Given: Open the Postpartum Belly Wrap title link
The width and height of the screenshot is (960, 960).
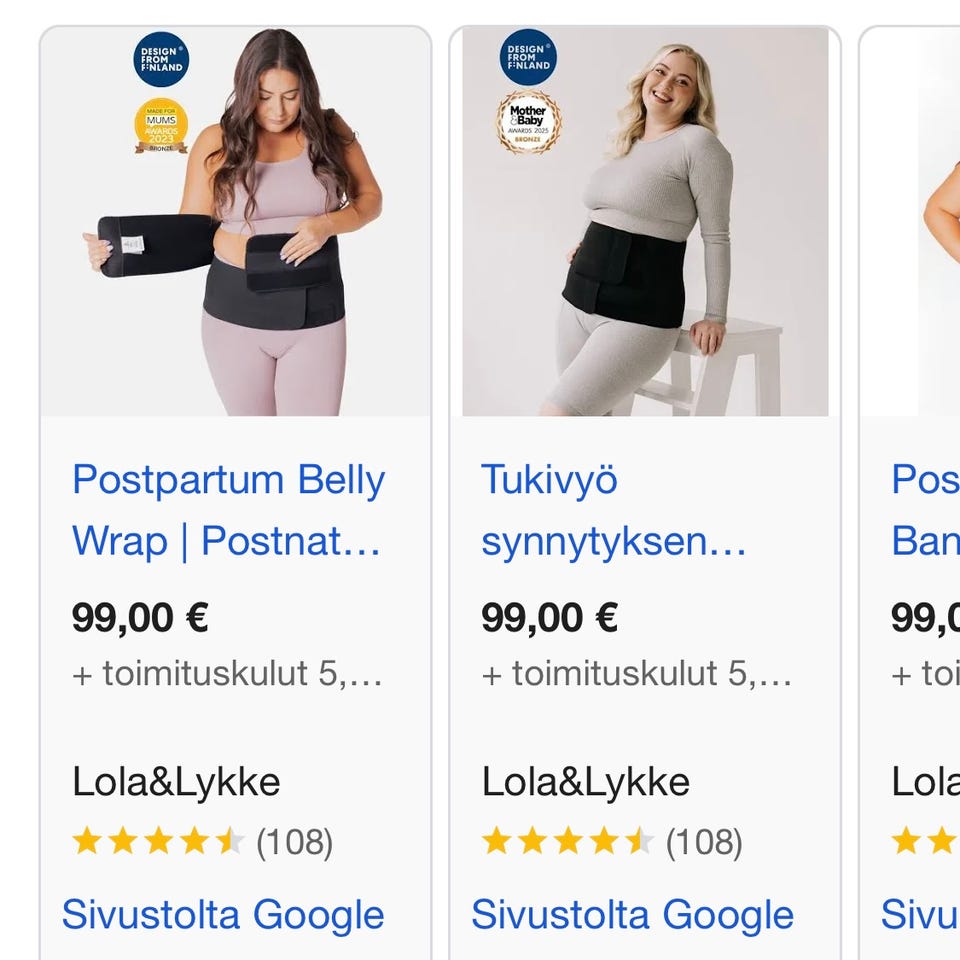Looking at the screenshot, I should (x=227, y=510).
